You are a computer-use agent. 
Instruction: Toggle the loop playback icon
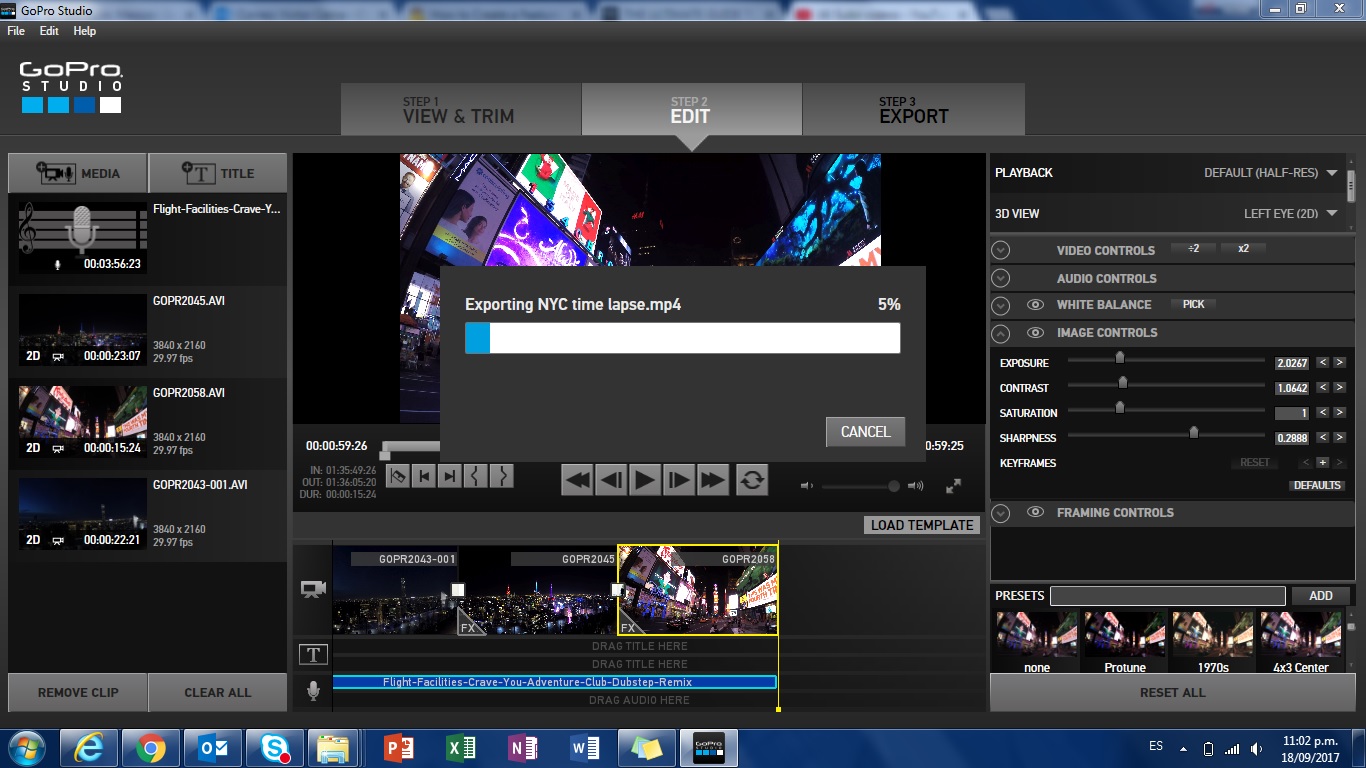pos(752,480)
